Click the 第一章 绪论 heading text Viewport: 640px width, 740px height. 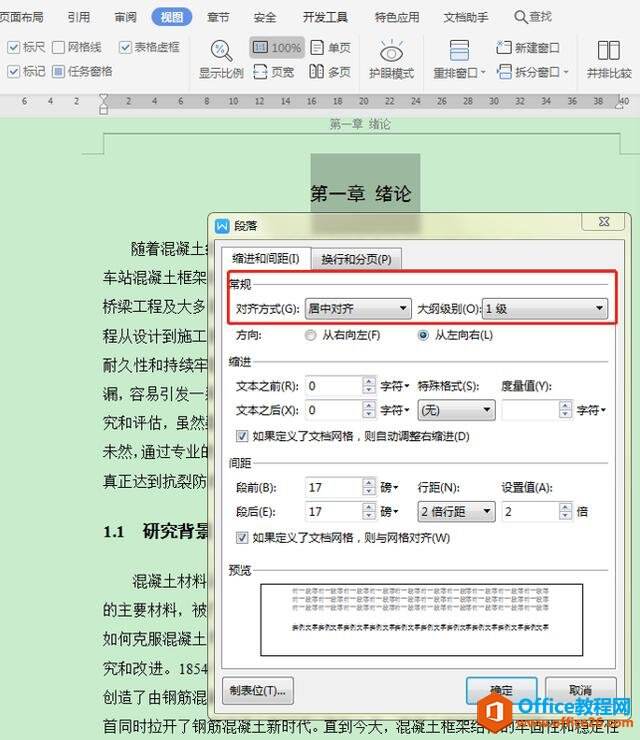tap(361, 194)
